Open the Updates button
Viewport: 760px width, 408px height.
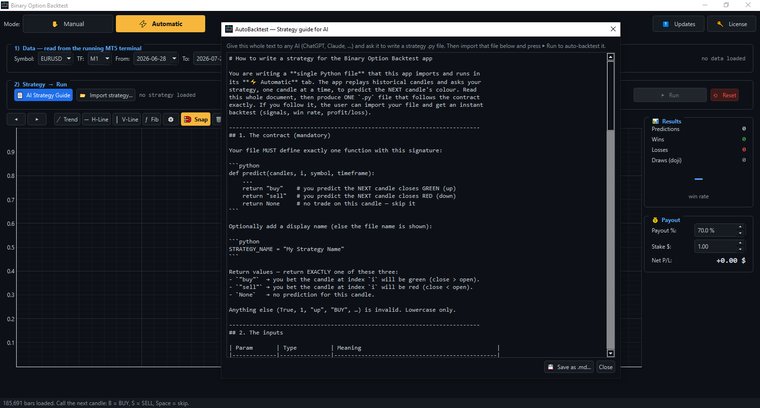coord(678,24)
